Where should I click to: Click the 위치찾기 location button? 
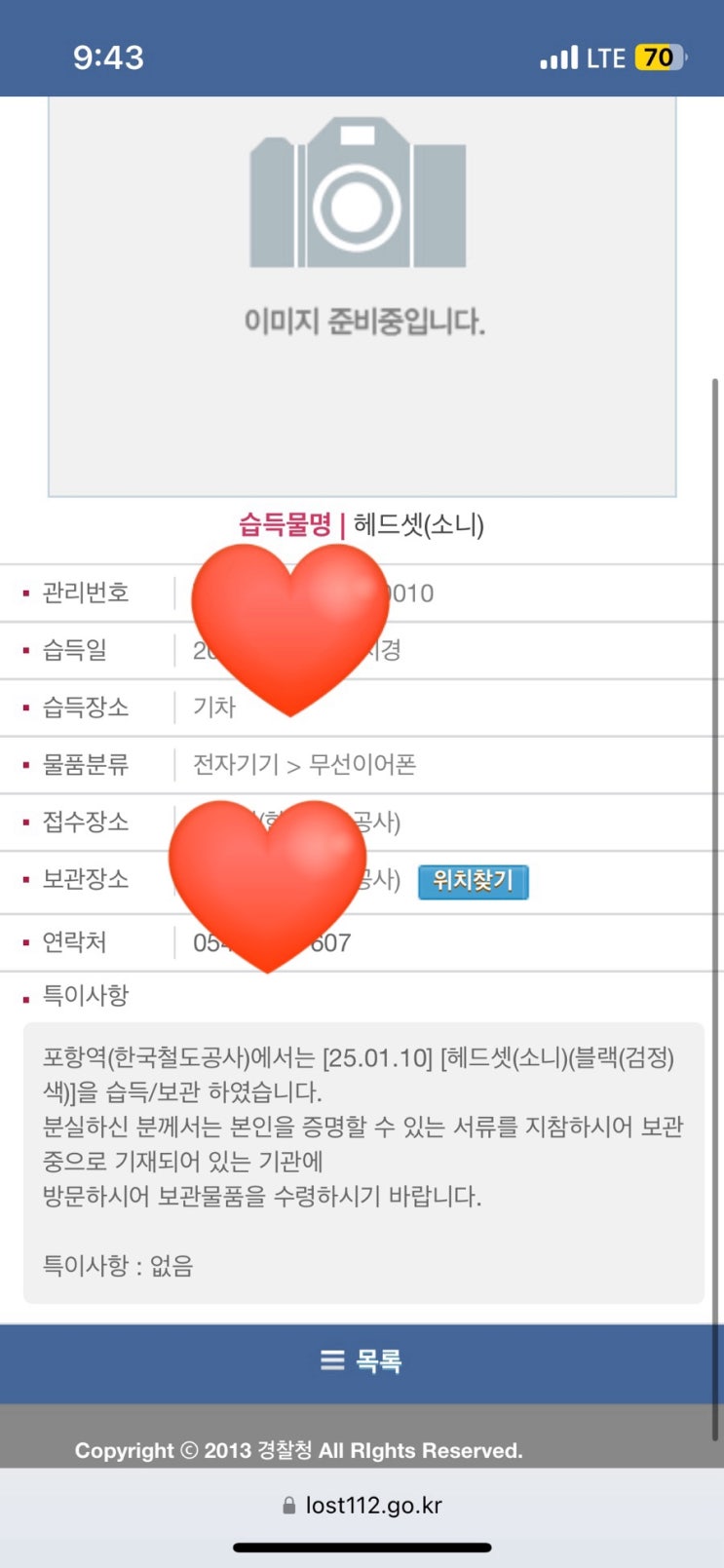click(x=473, y=881)
